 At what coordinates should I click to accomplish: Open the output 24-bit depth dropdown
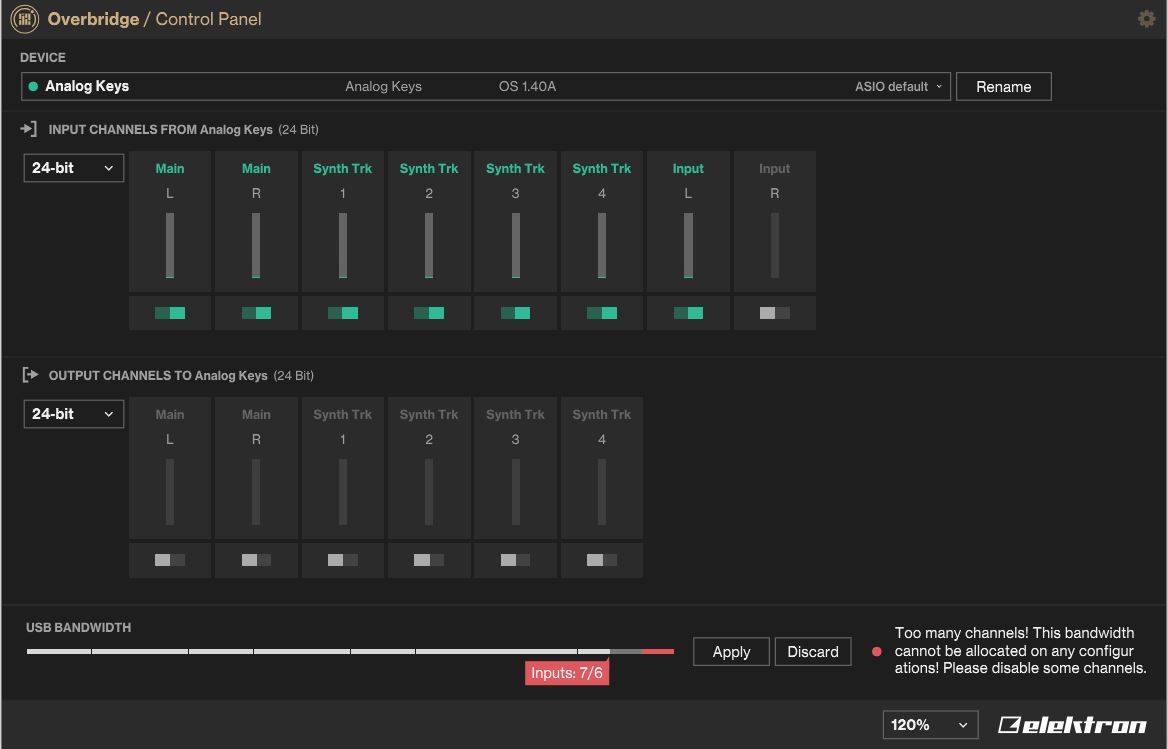[x=74, y=414]
